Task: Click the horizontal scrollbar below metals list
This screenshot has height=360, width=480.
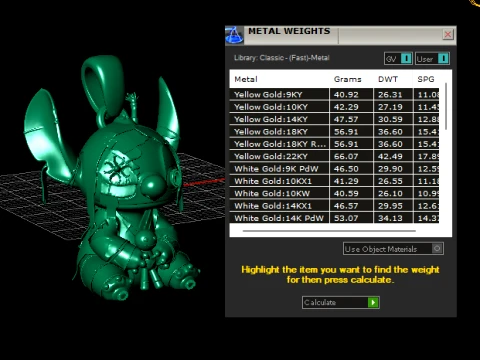Action: [x=329, y=231]
